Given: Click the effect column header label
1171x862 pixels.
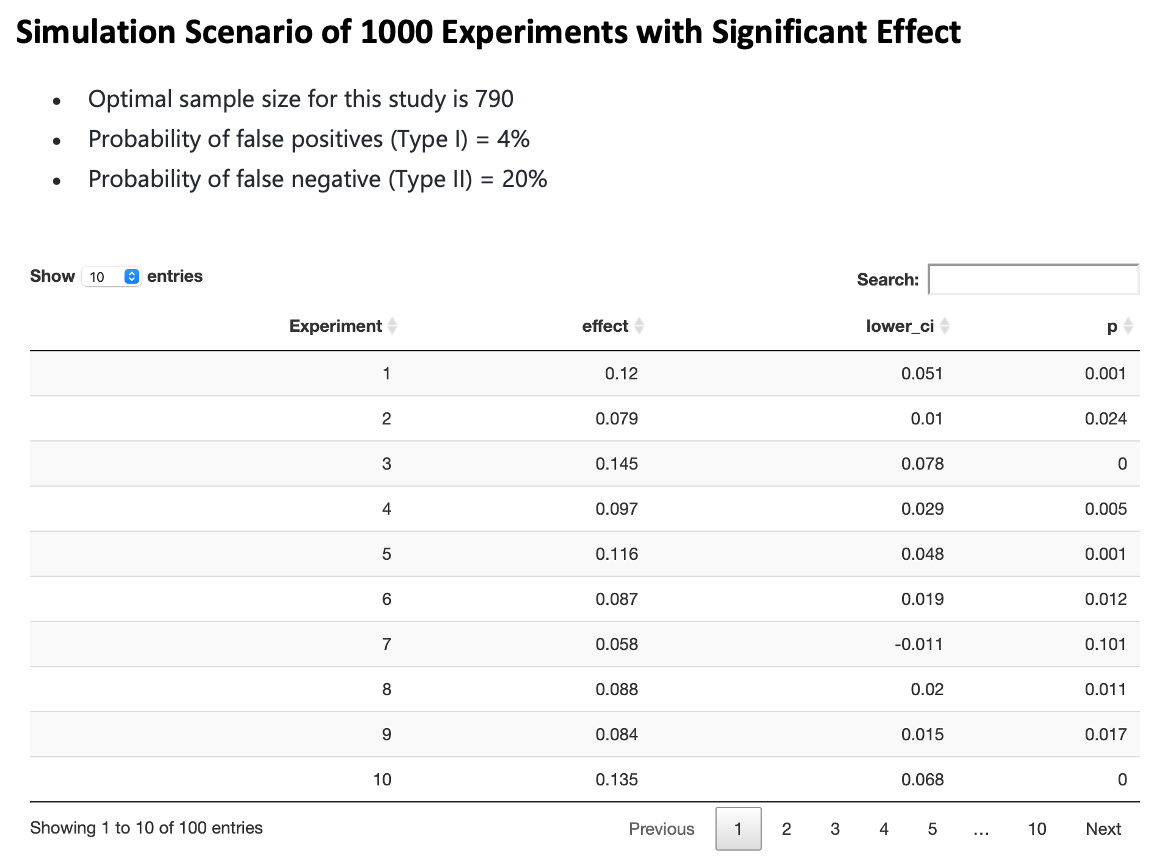Looking at the screenshot, I should 605,326.
